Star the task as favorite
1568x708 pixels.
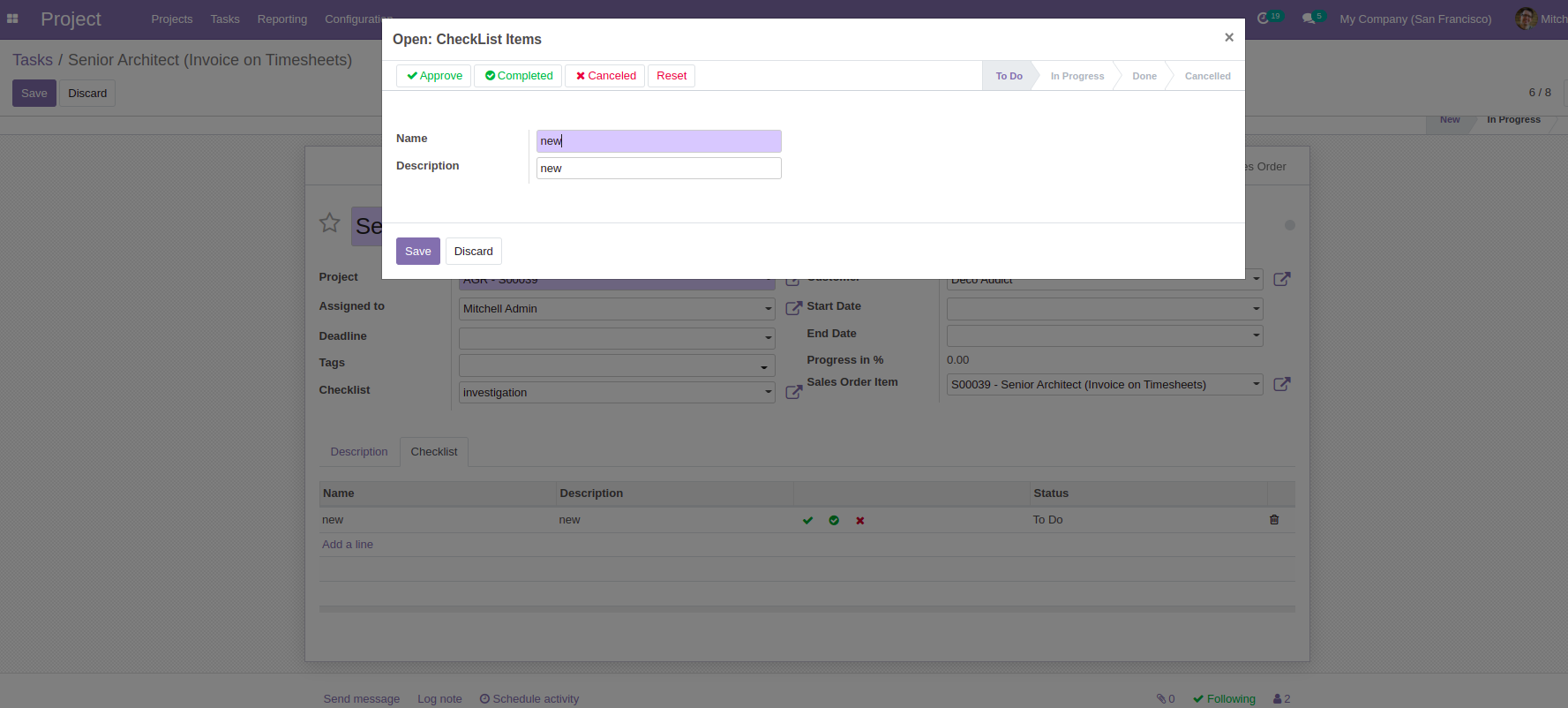[x=329, y=222]
